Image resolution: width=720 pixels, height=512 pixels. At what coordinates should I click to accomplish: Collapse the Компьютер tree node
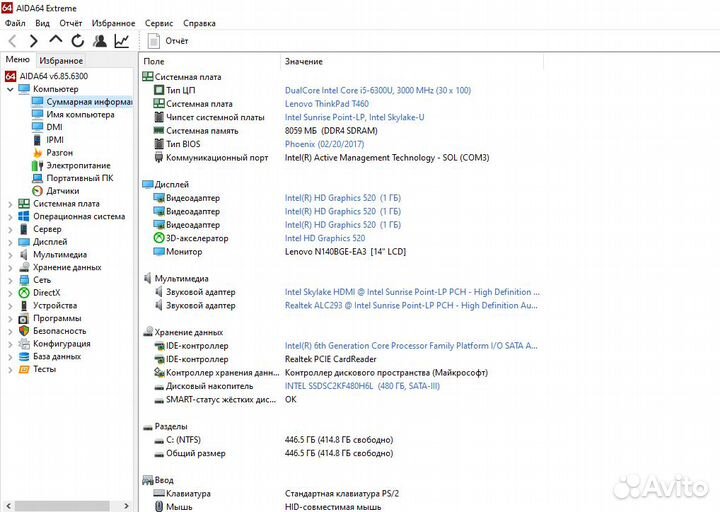[10, 89]
